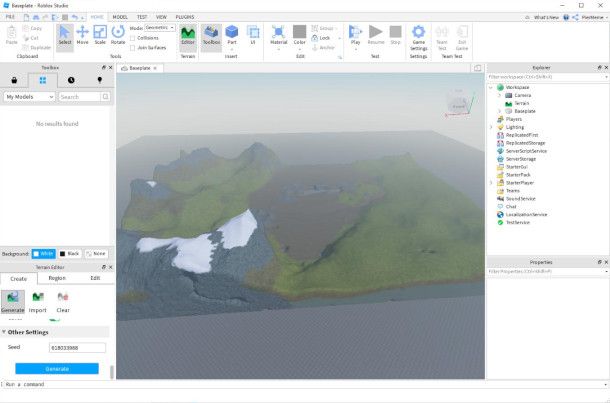610x403 pixels.
Task: Collapse the Other Settings section
Action: 4,332
